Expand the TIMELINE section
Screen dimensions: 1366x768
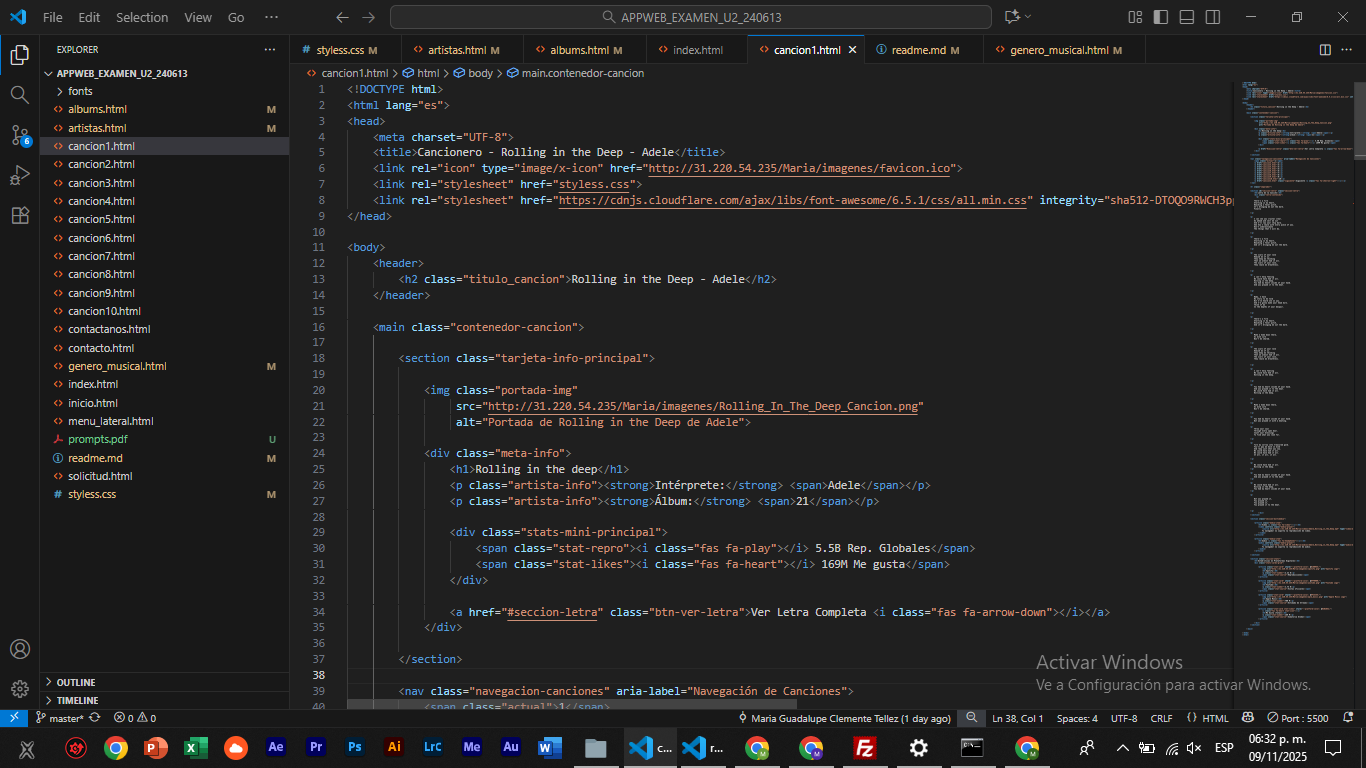[77, 700]
